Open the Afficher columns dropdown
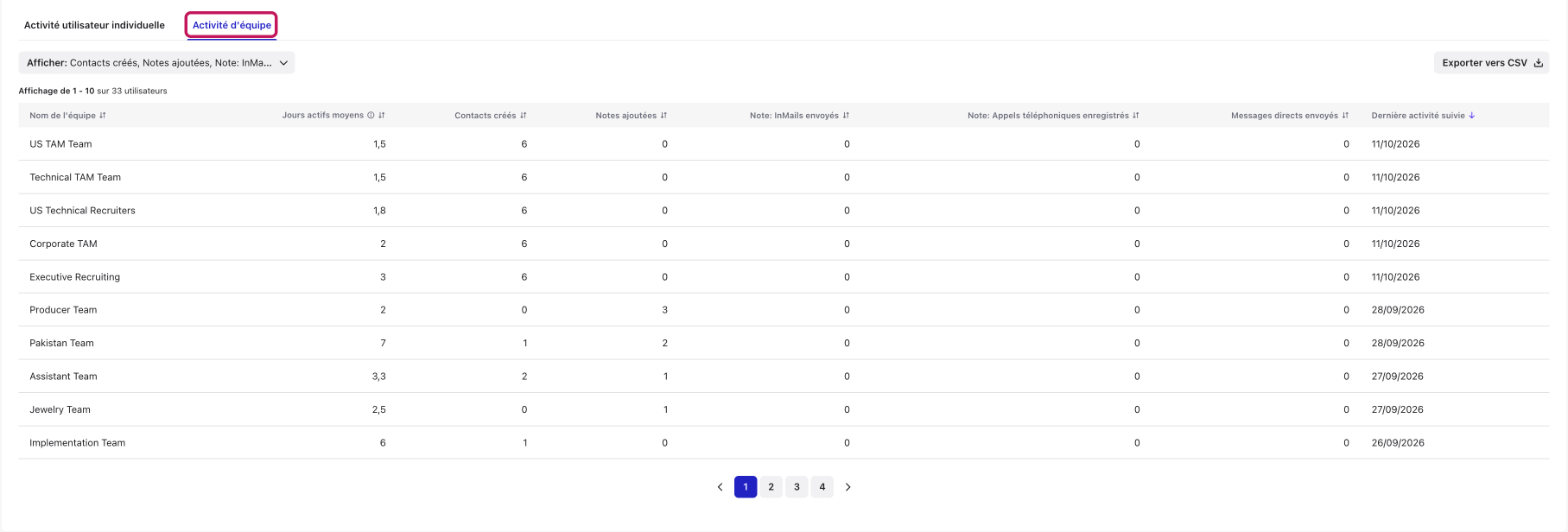 click(x=157, y=63)
